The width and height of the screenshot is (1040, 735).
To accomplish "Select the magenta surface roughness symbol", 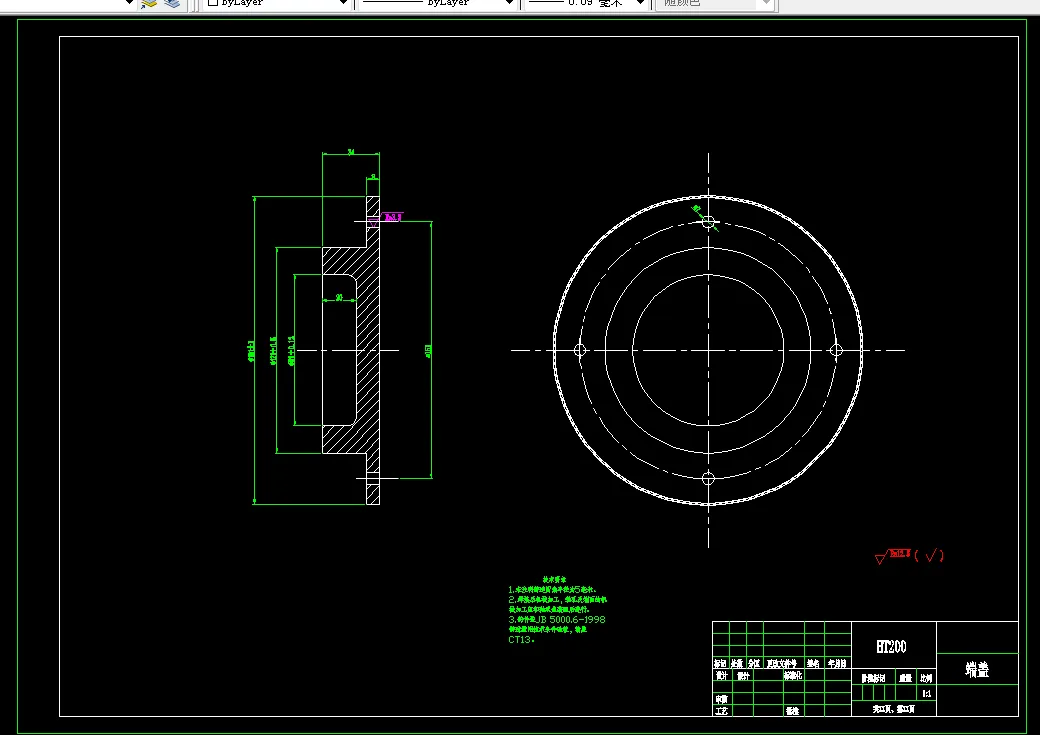I will pos(386,220).
